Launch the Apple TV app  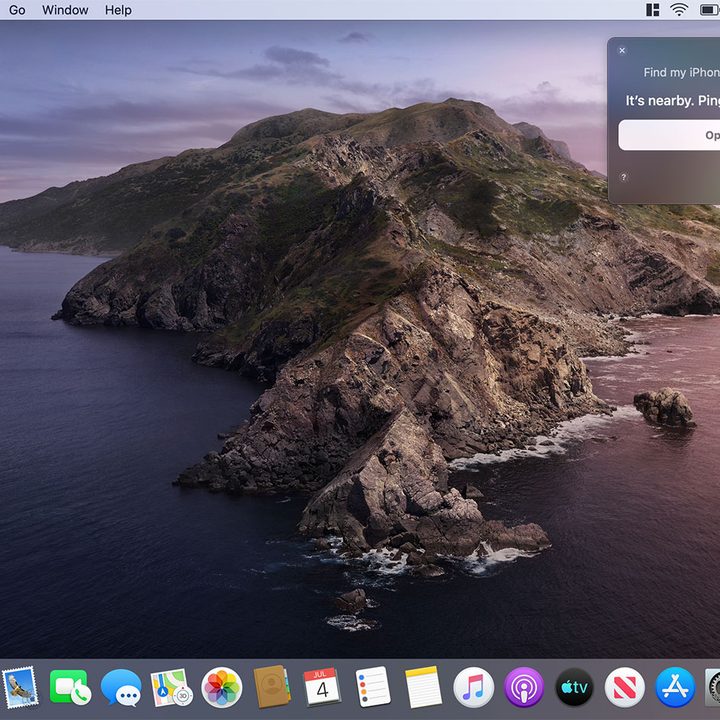574,687
